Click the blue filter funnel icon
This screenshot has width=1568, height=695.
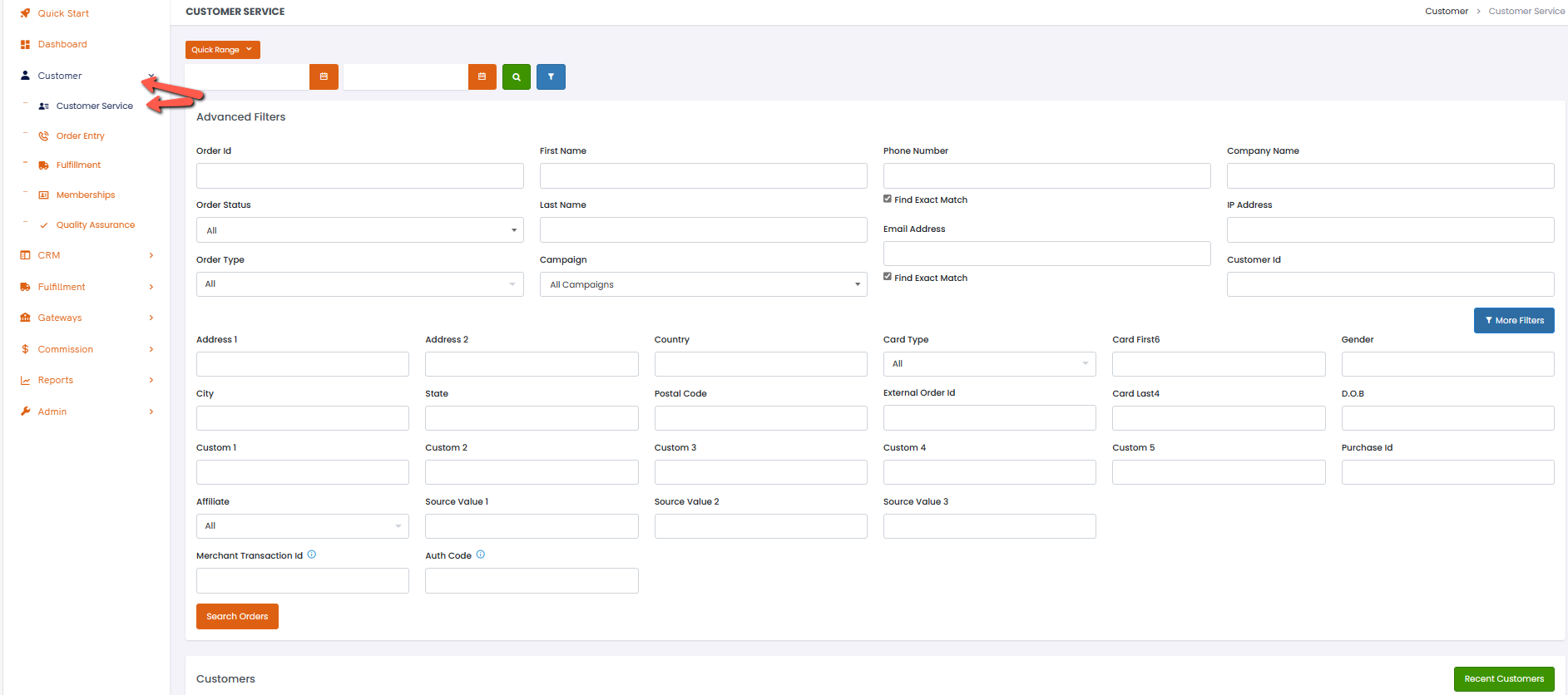551,76
